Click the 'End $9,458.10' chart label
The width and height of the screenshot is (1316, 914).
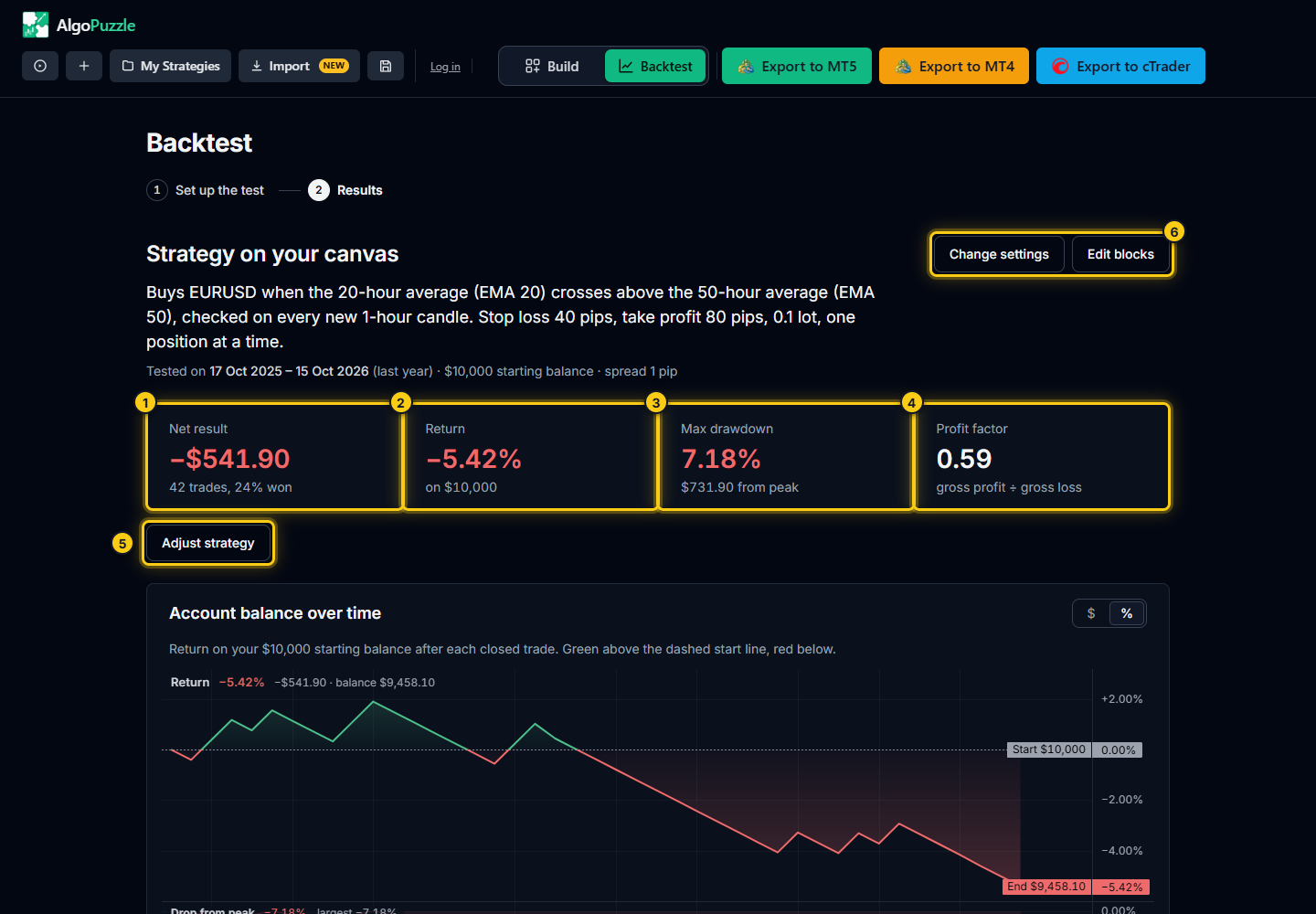[x=1047, y=887]
